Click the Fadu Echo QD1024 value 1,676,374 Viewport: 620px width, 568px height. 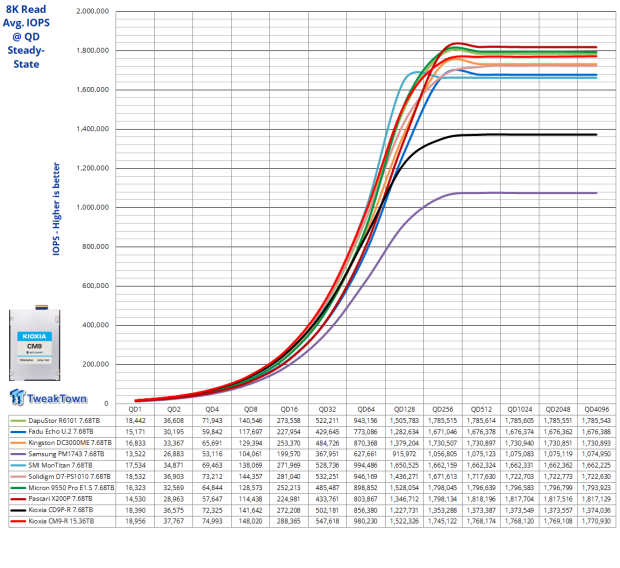pyautogui.click(x=520, y=432)
